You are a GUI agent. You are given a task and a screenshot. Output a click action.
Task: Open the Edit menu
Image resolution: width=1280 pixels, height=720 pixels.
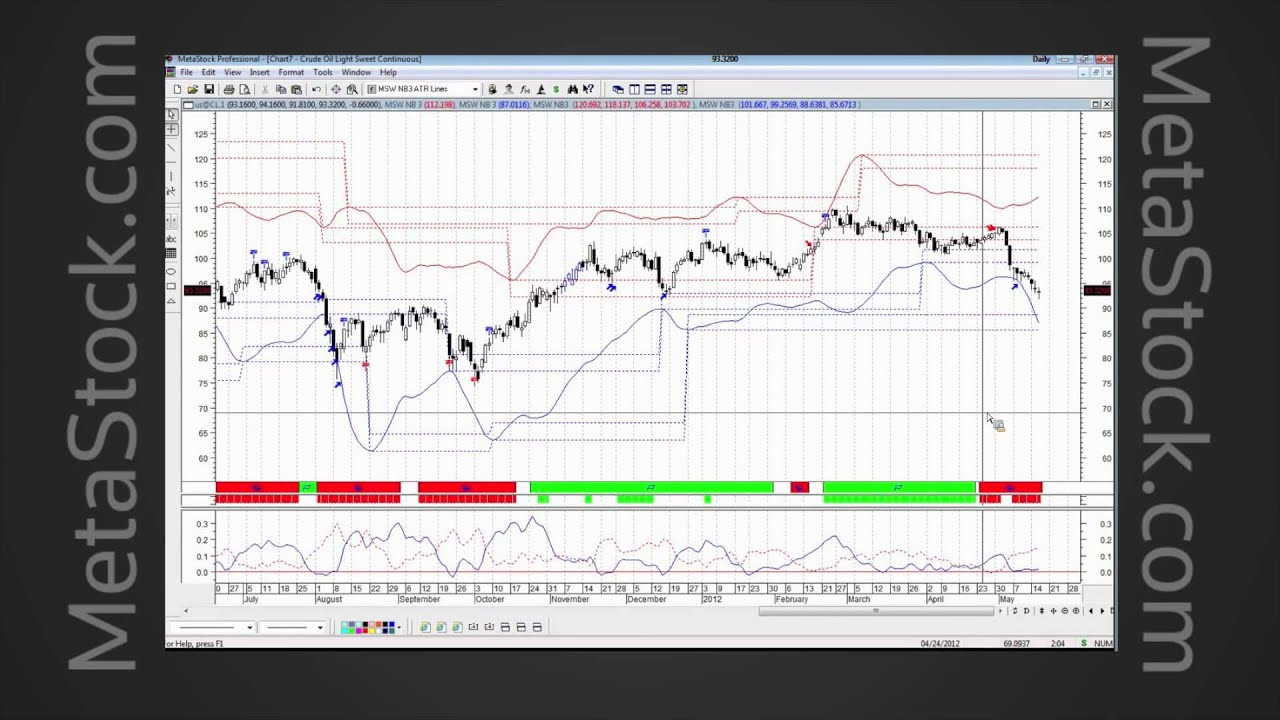[x=208, y=72]
